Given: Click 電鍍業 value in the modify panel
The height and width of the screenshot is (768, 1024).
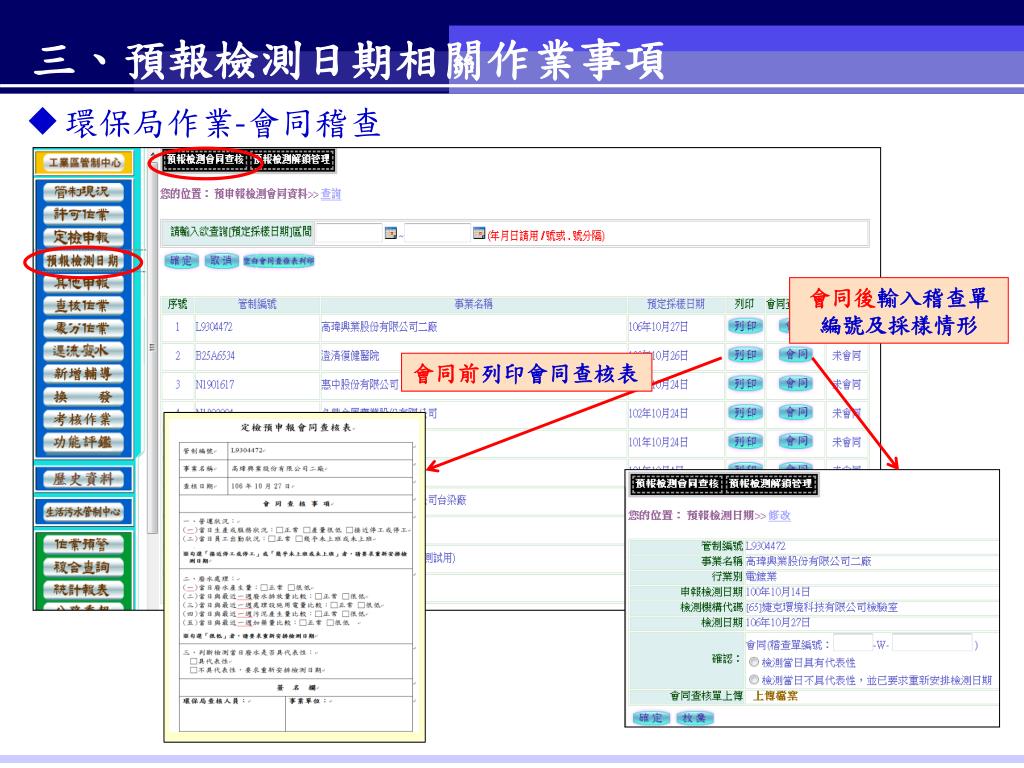Looking at the screenshot, I should coord(761,577).
